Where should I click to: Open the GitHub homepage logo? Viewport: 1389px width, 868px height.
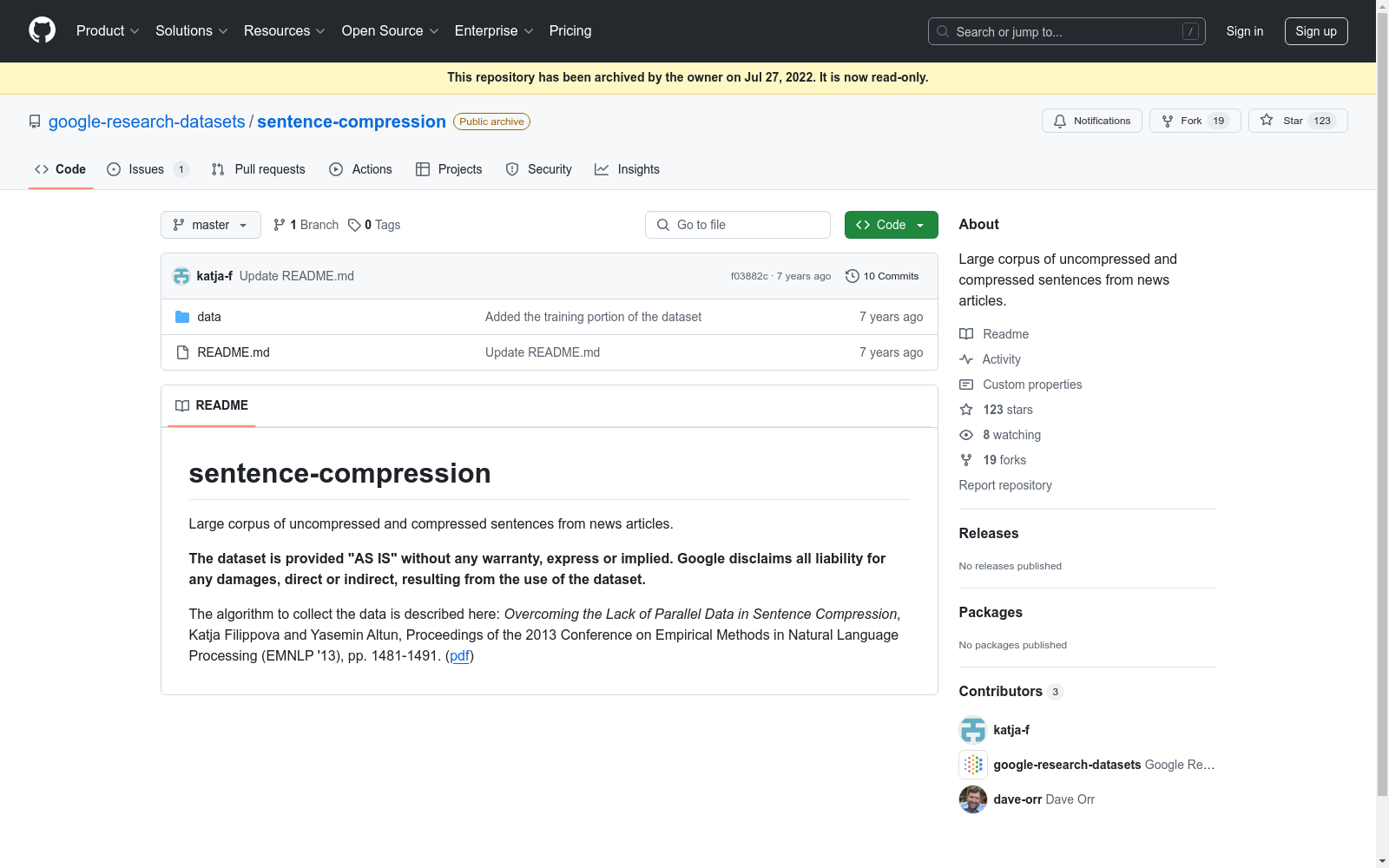pyautogui.click(x=42, y=30)
